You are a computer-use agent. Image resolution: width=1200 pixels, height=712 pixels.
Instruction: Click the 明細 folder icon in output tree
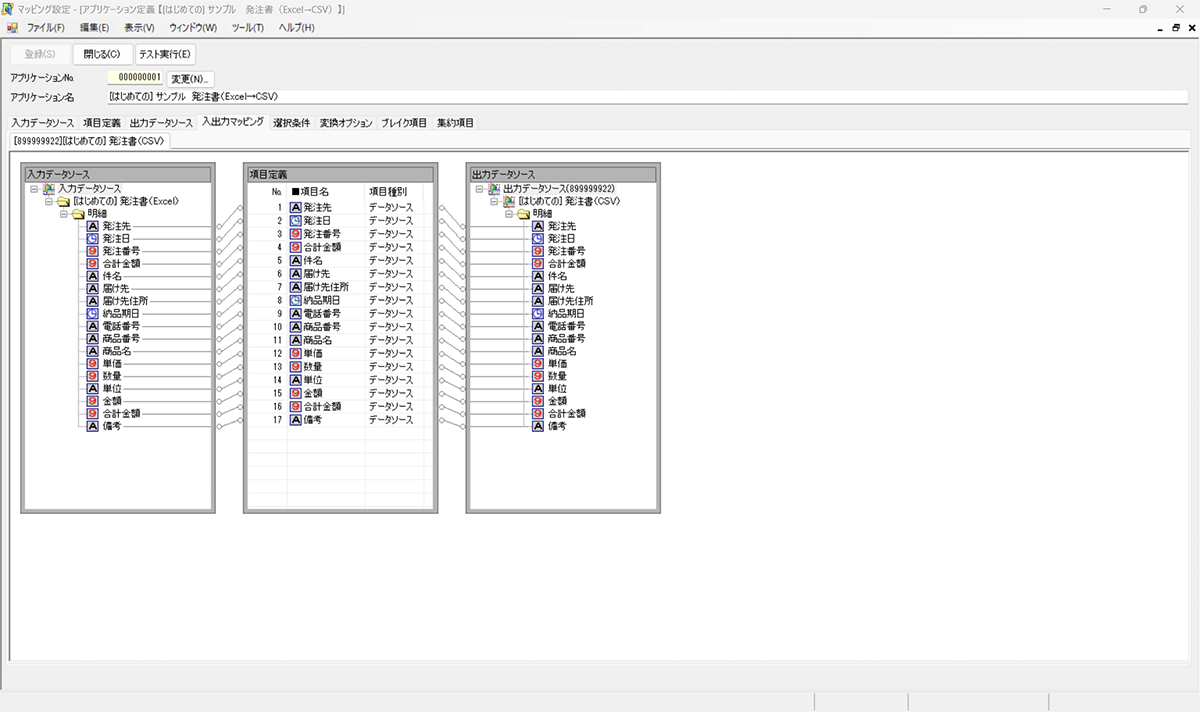coord(523,214)
